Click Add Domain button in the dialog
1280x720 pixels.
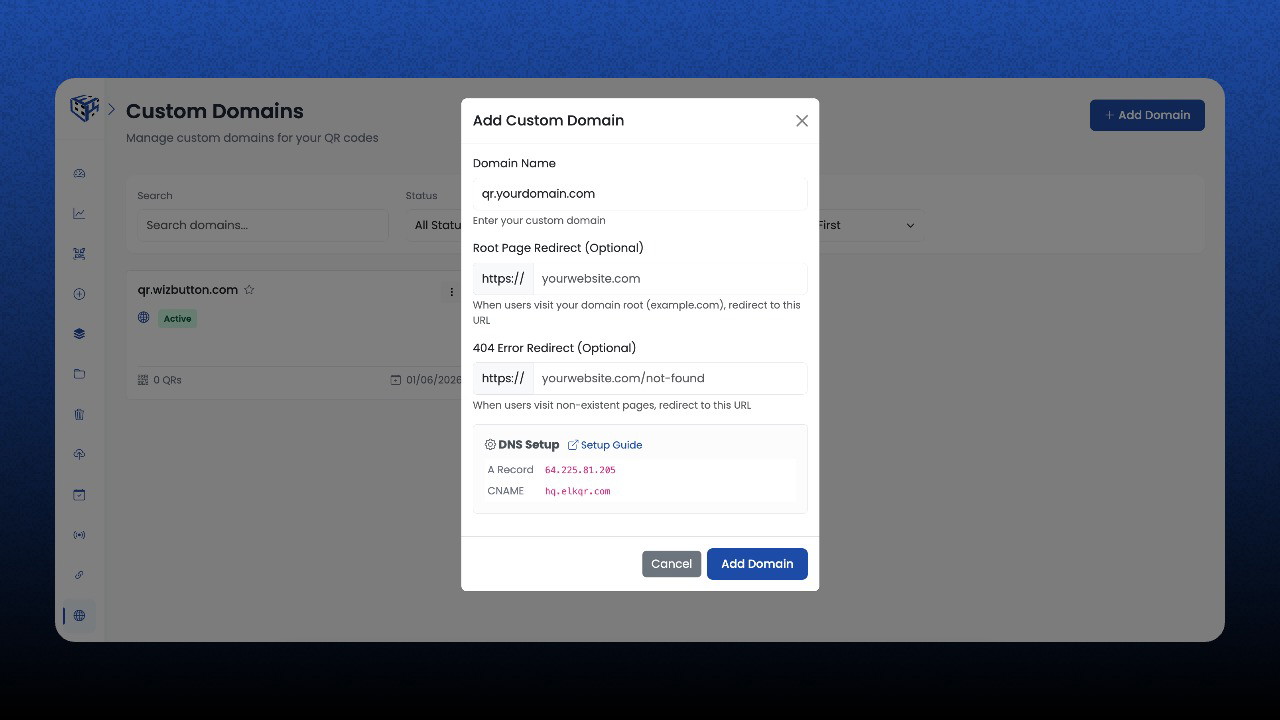(x=757, y=564)
